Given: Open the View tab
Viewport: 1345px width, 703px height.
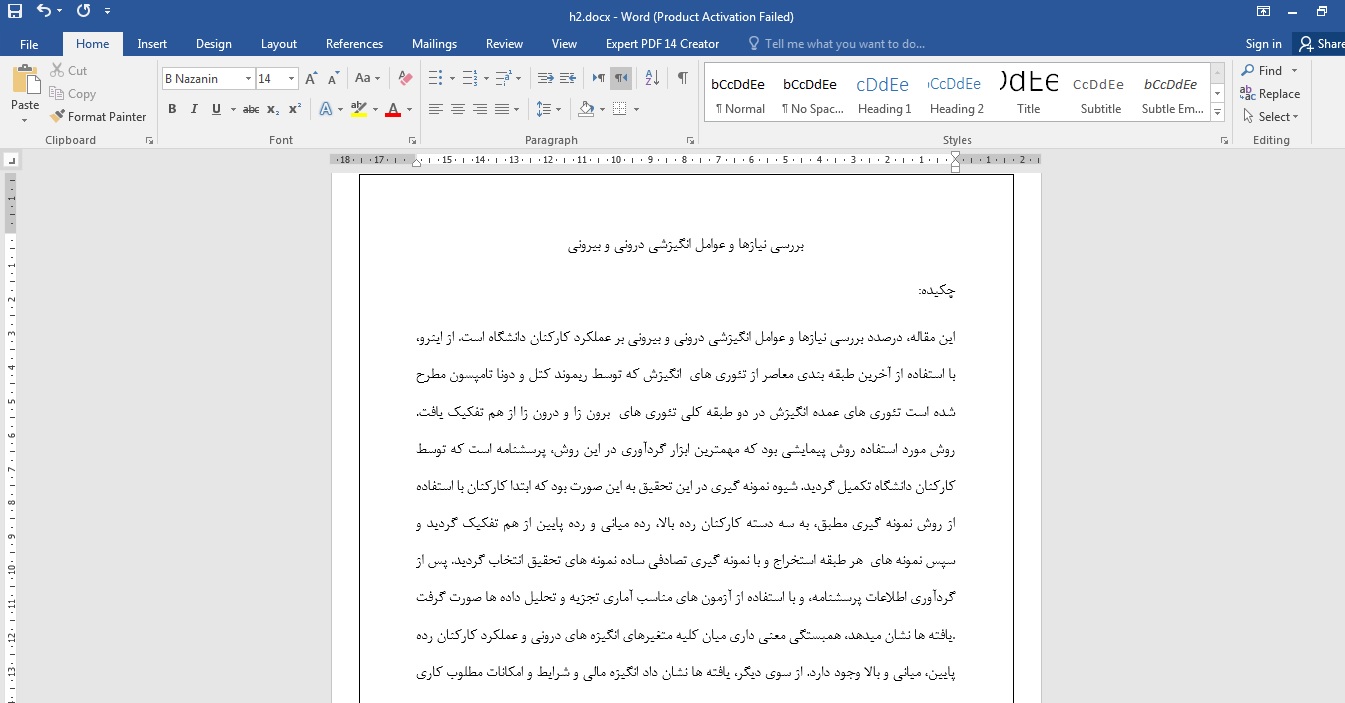Looking at the screenshot, I should coord(564,44).
